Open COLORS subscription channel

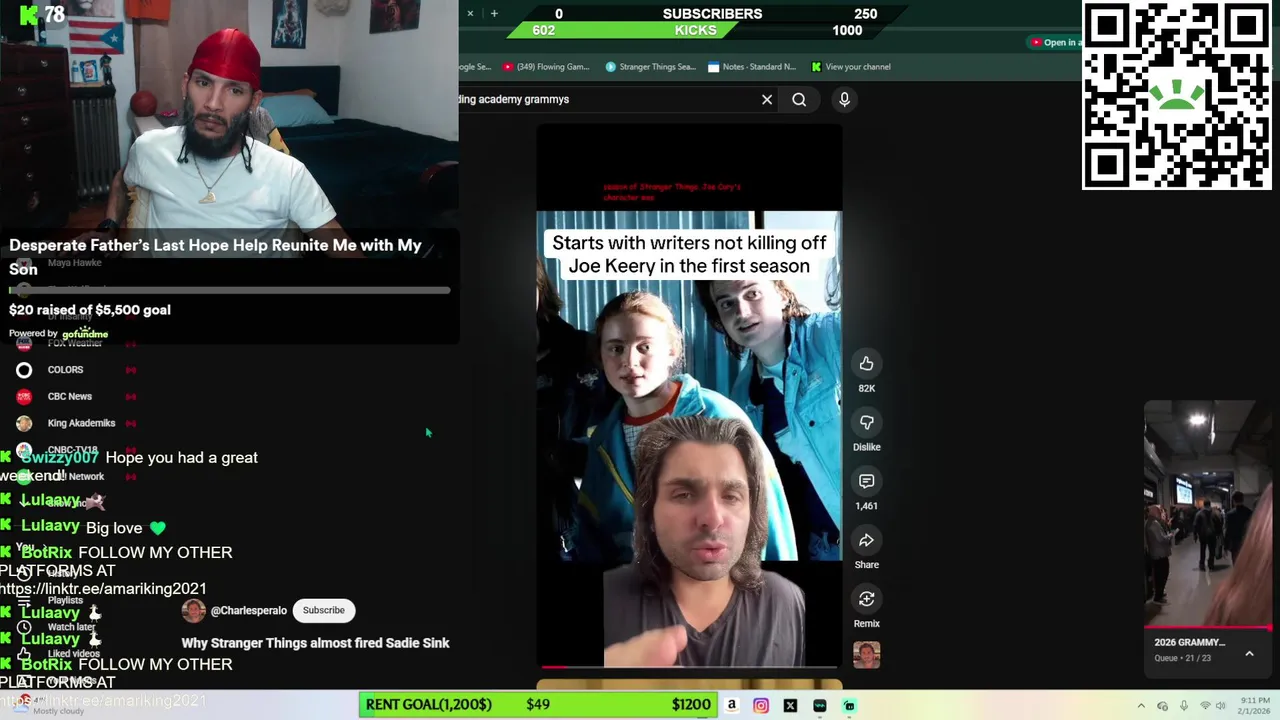65,370
